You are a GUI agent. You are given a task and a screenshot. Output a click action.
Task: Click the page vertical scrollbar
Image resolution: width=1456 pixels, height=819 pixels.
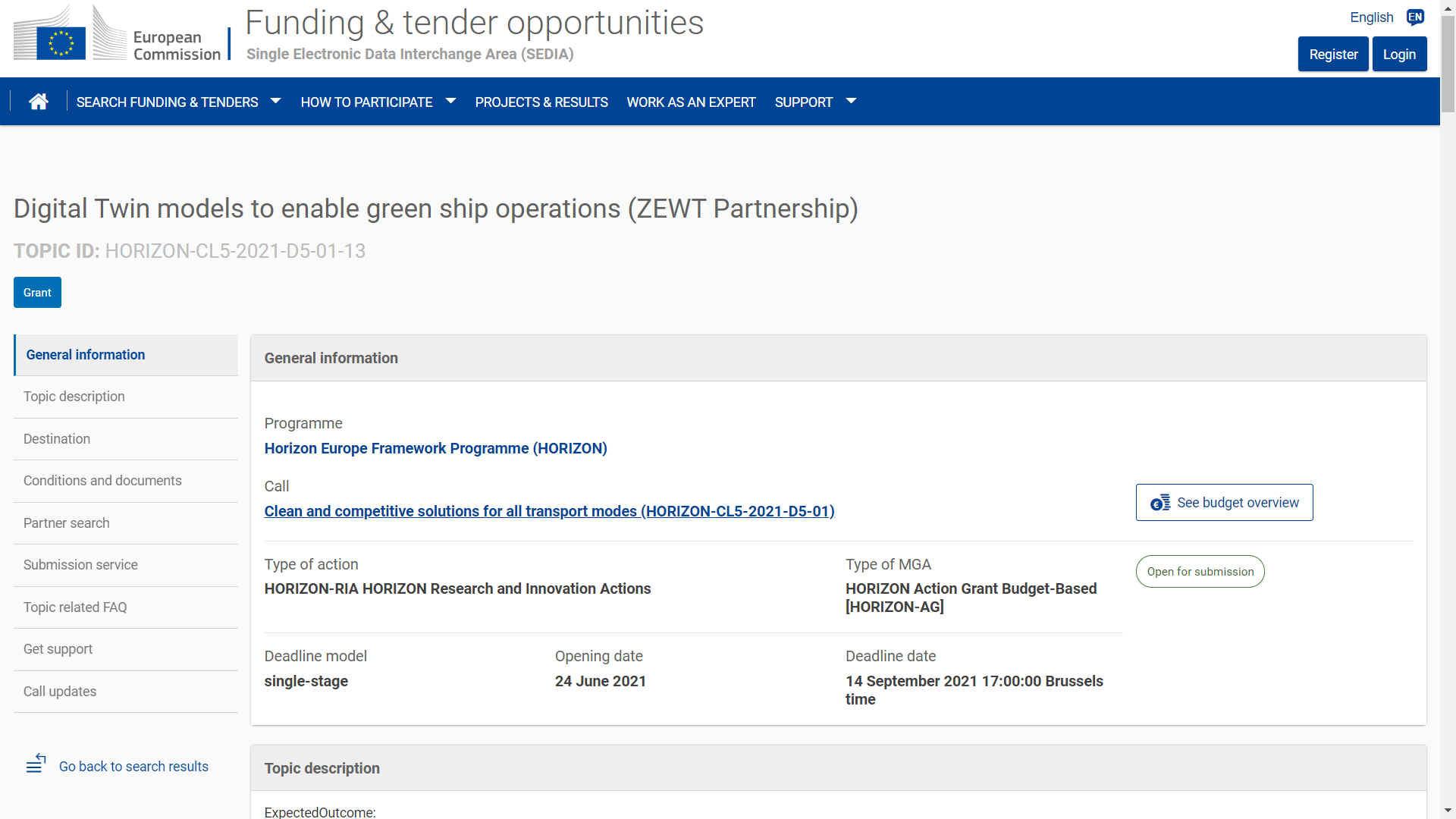point(1448,64)
